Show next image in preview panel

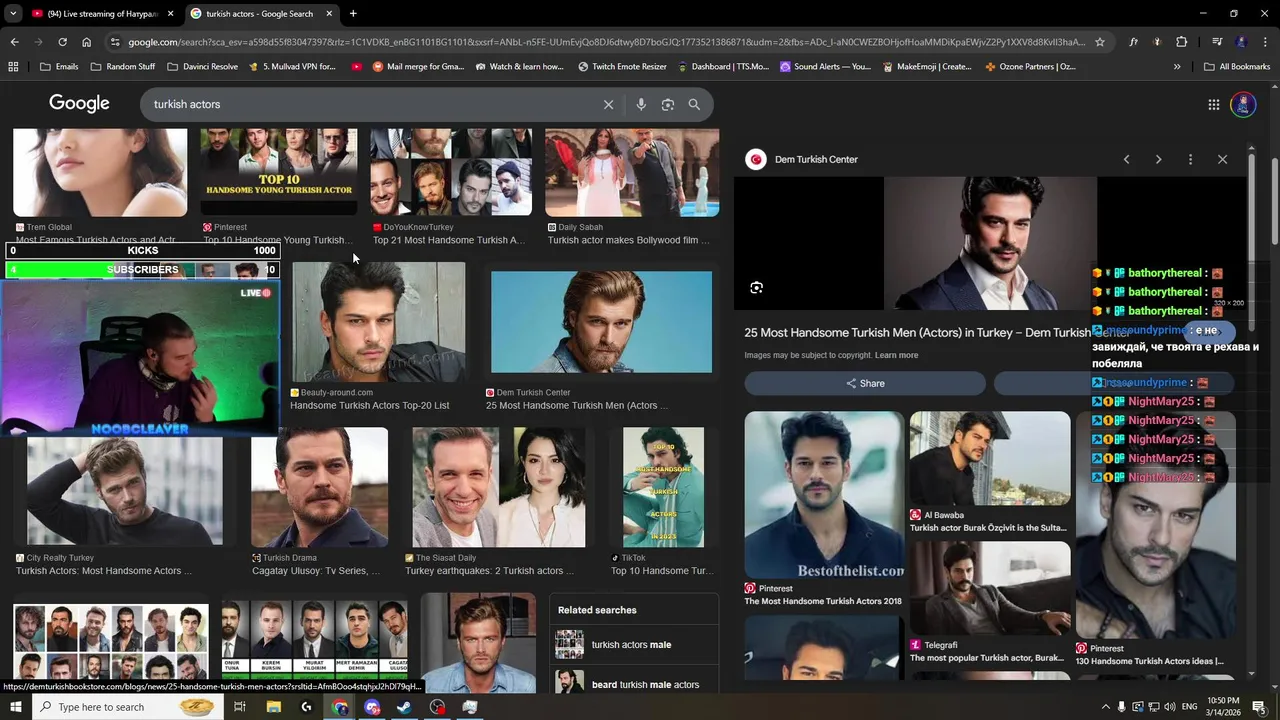coord(1158,159)
